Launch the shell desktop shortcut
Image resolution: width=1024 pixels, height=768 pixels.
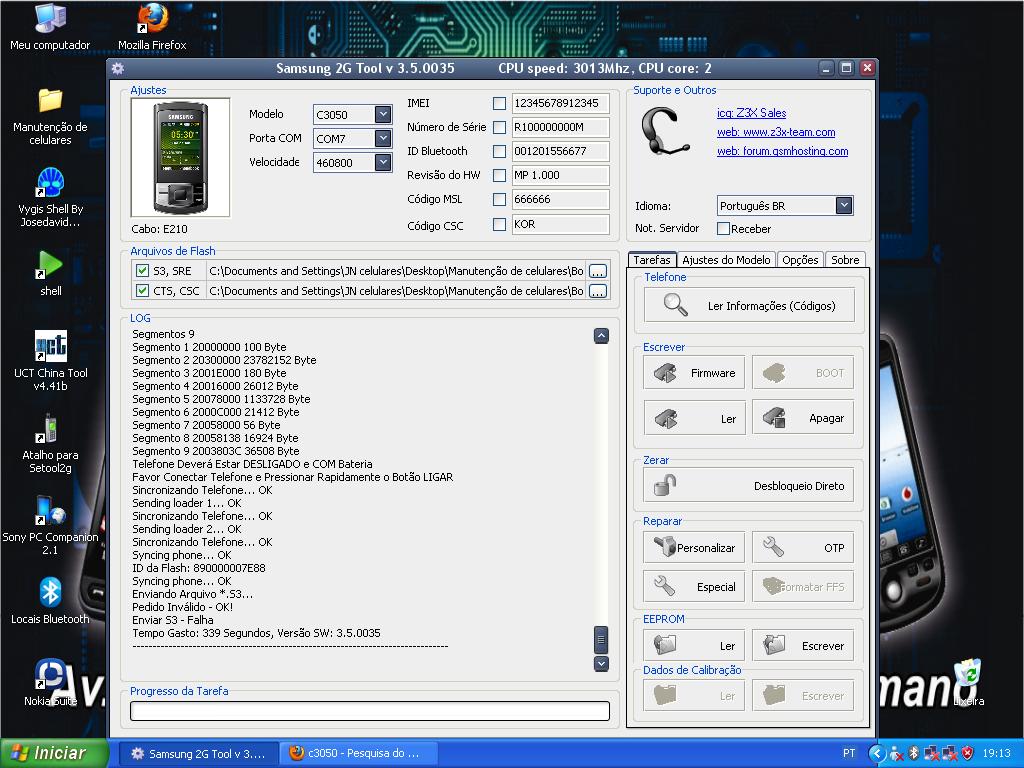coord(50,273)
